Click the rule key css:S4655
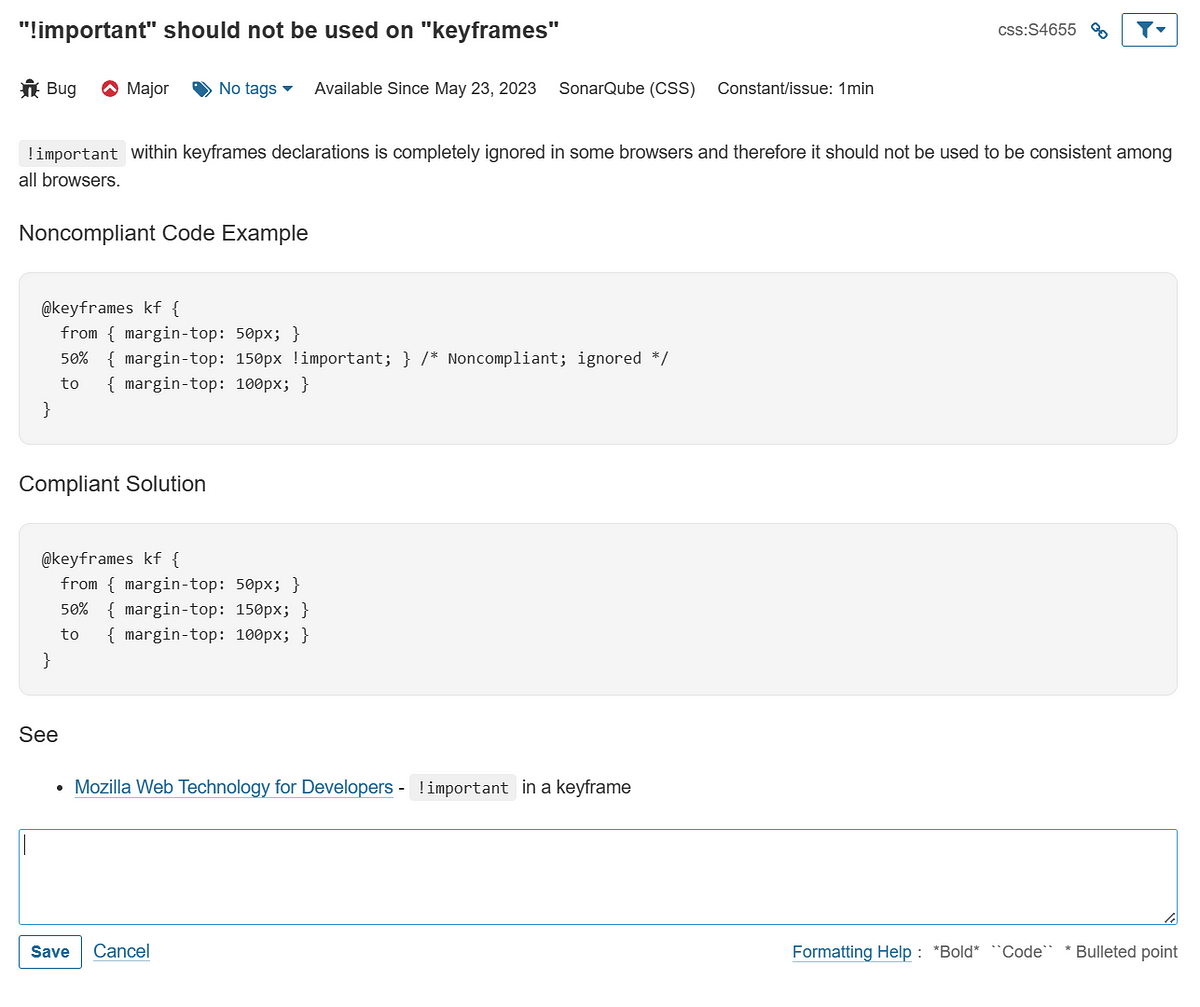This screenshot has width=1200, height=1007. (1037, 30)
